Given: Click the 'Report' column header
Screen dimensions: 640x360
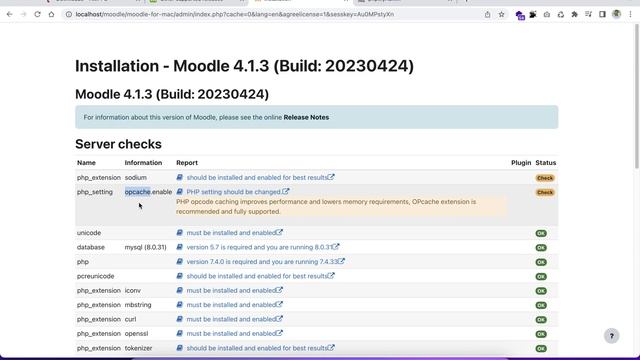Looking at the screenshot, I should pos(187,162).
